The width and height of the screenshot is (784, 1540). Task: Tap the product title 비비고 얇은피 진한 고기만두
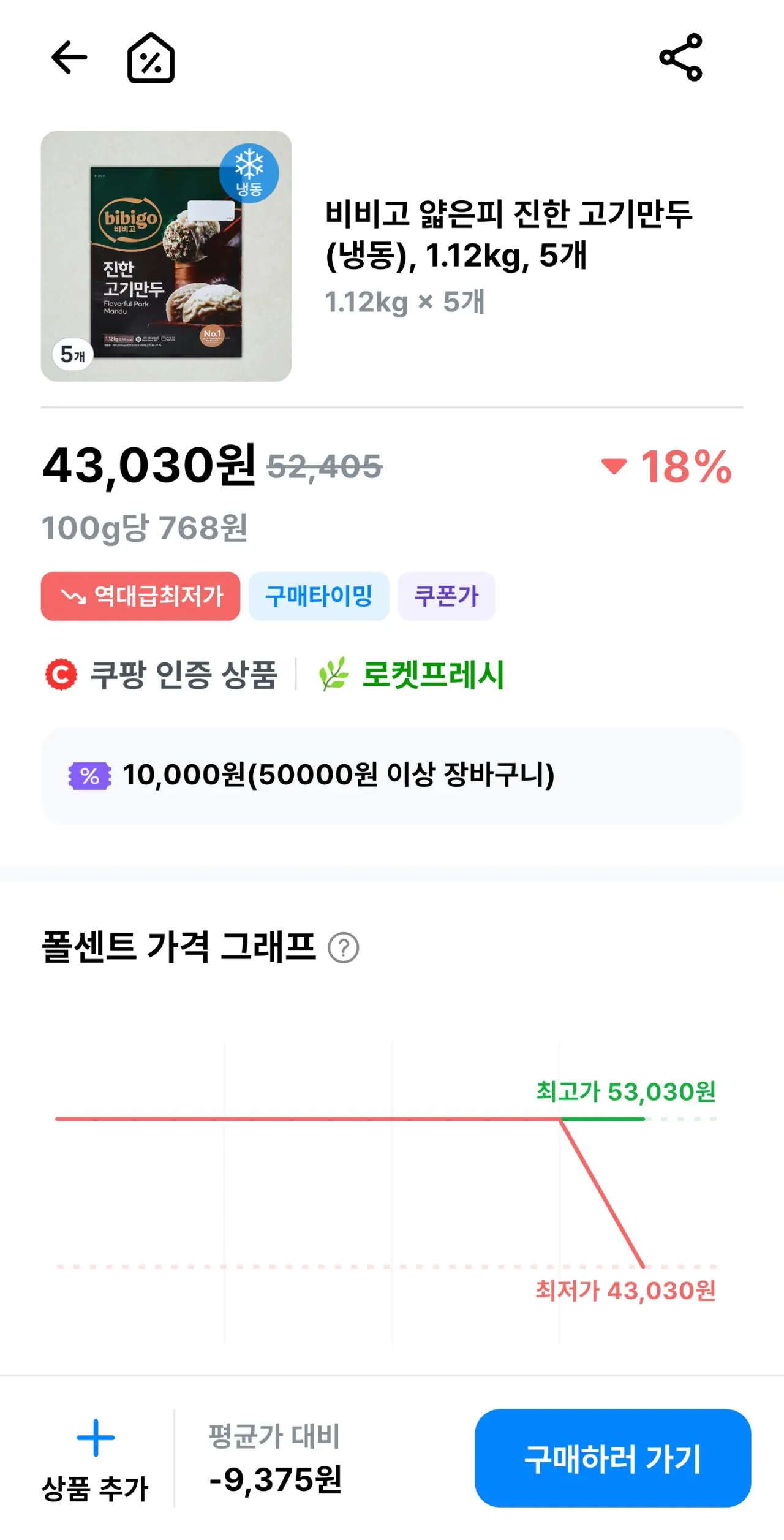coord(508,234)
